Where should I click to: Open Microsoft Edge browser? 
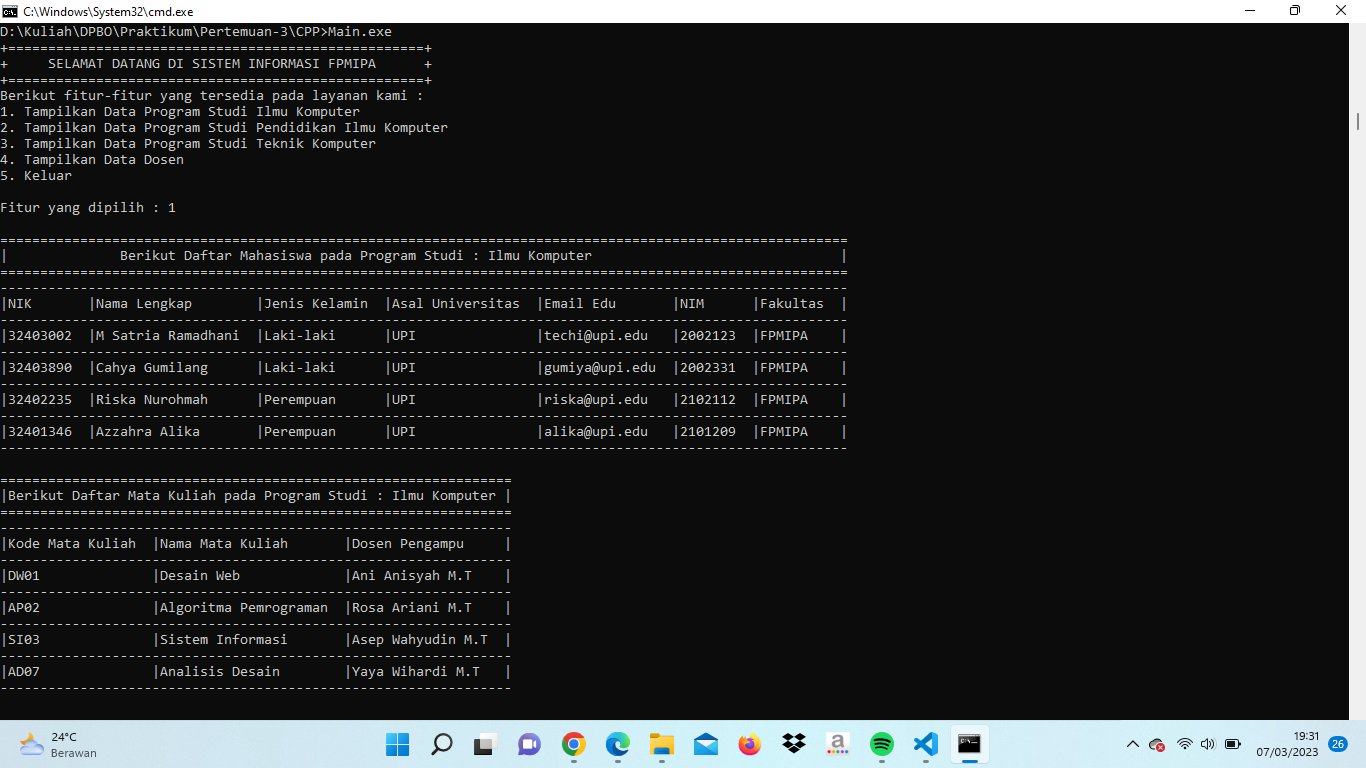(617, 744)
